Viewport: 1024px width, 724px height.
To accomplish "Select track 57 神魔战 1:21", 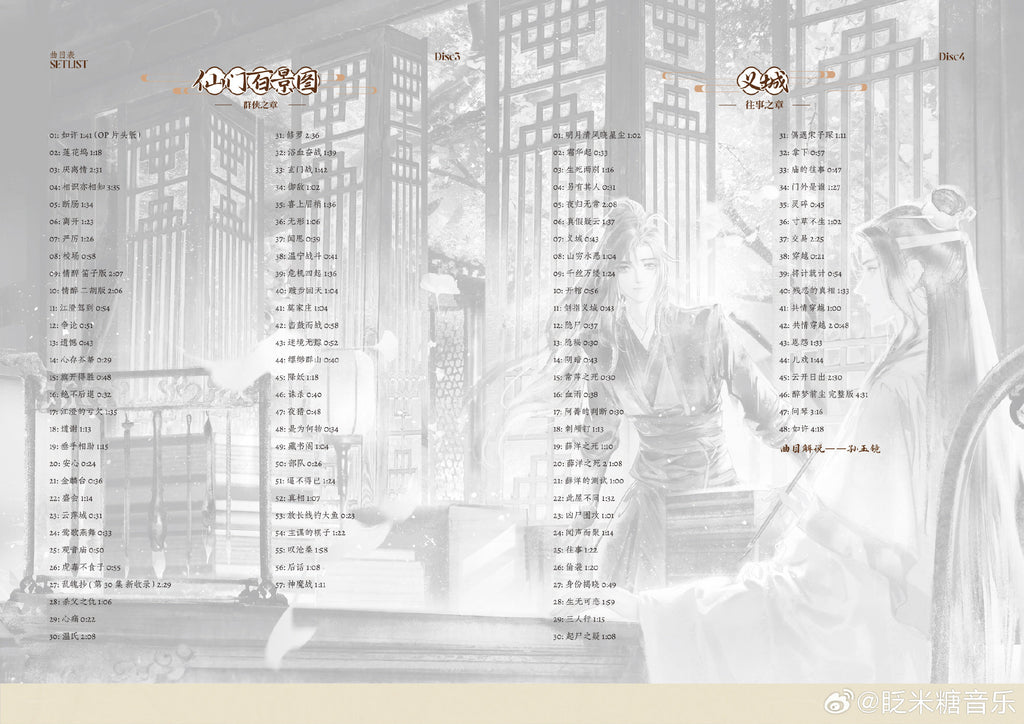I will [300, 584].
